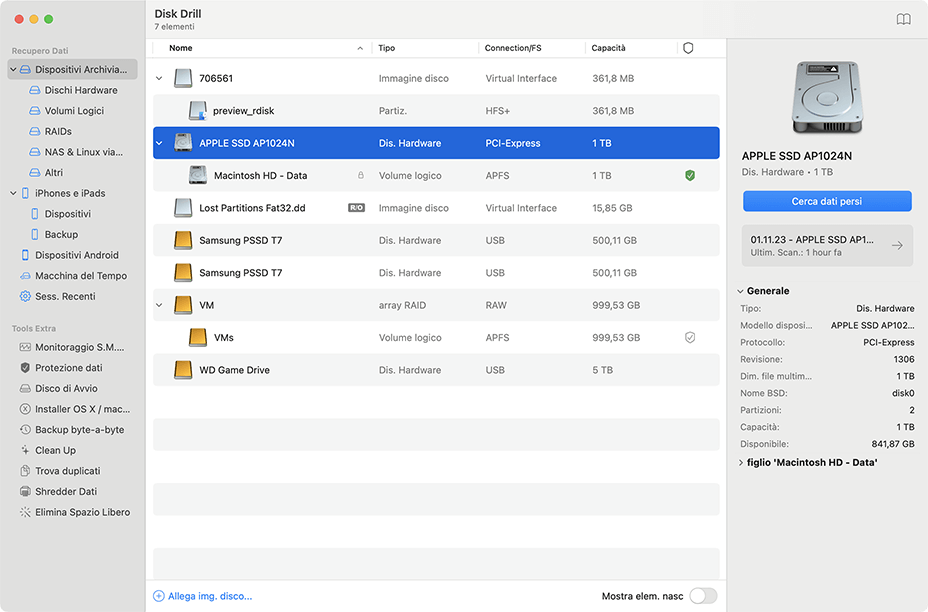Click the 841,87 GB Disponibile value

click(892, 444)
